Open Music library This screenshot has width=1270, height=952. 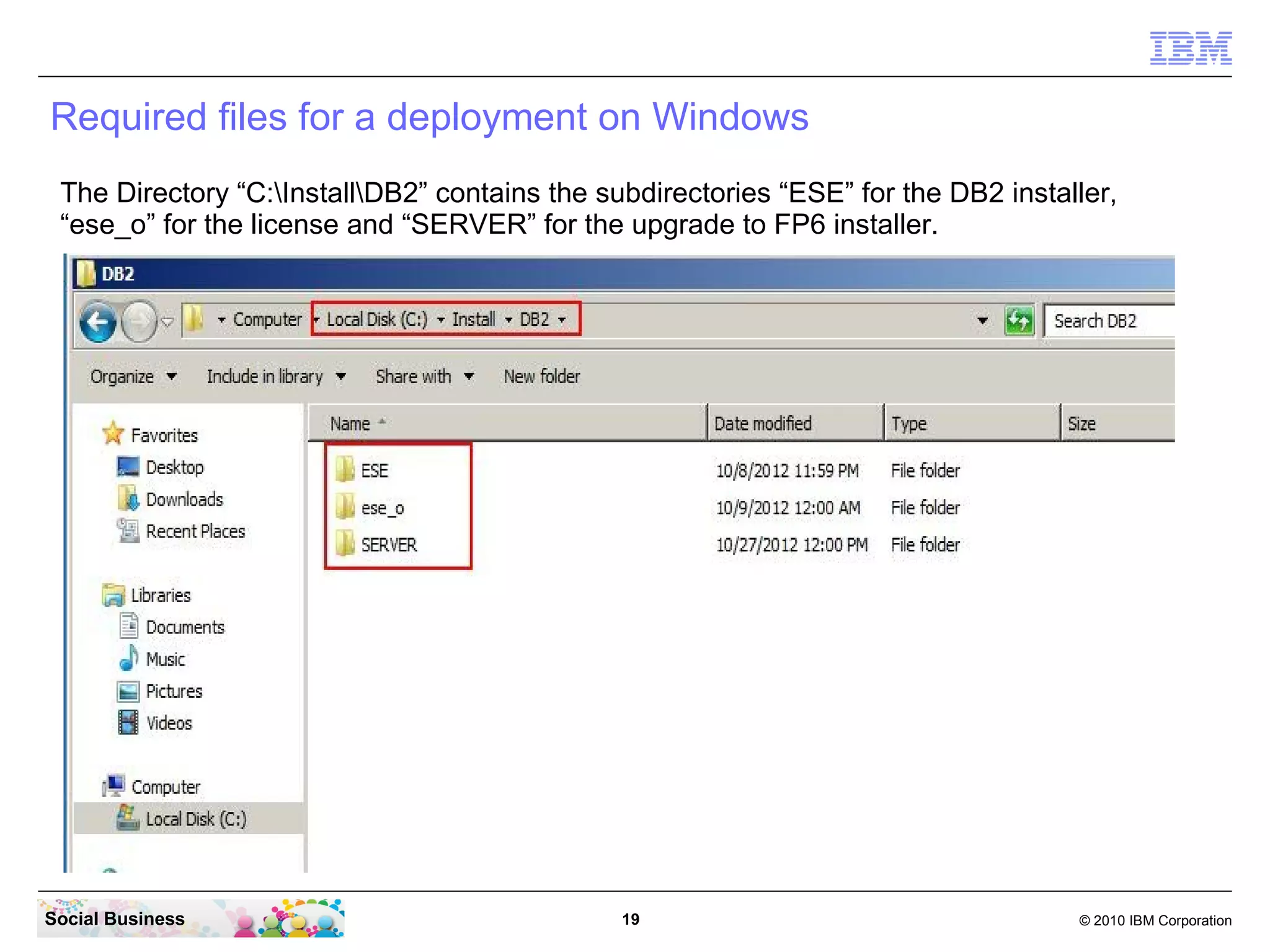[166, 659]
